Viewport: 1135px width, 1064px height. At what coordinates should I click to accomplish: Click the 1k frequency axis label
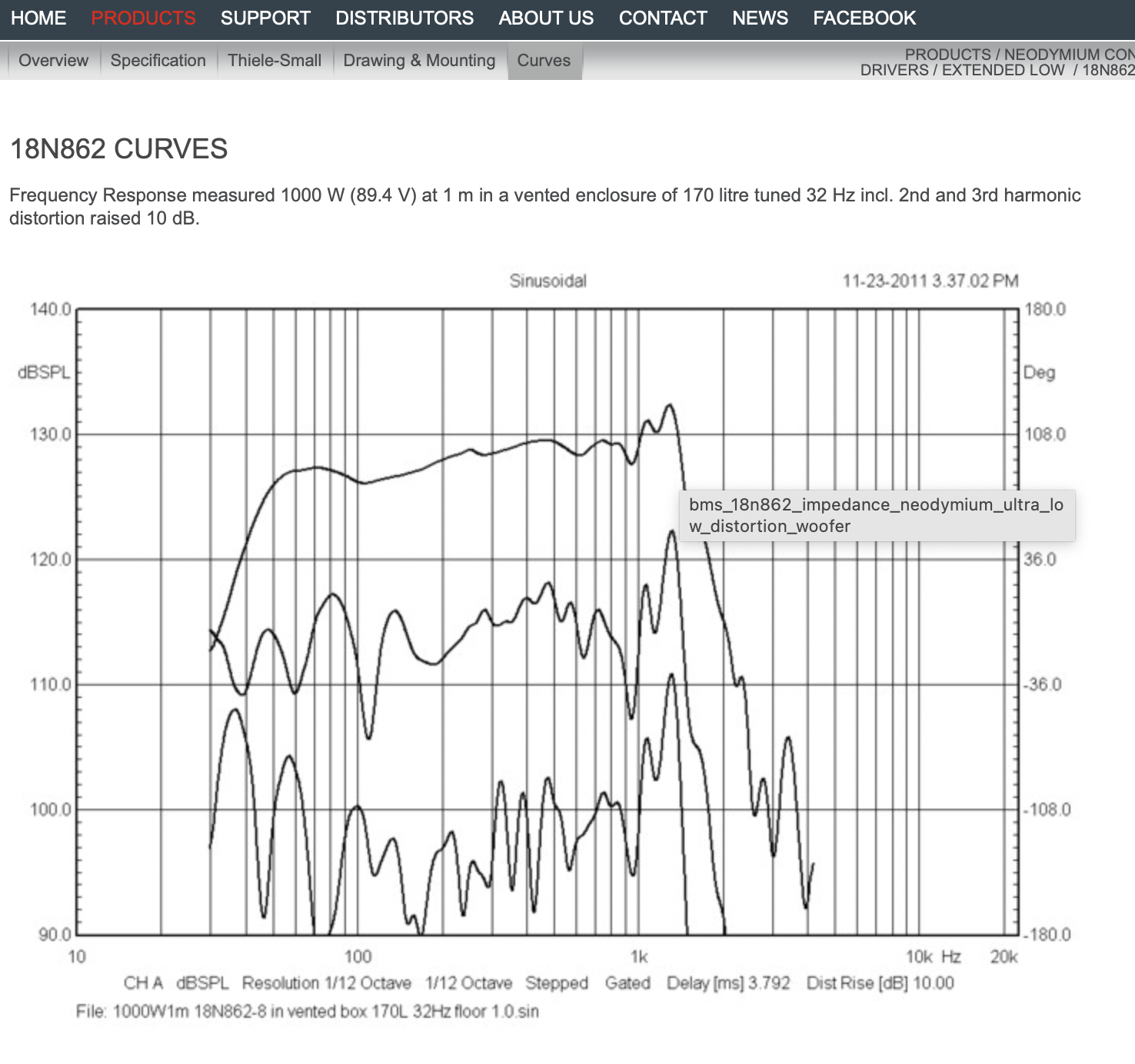(x=638, y=956)
